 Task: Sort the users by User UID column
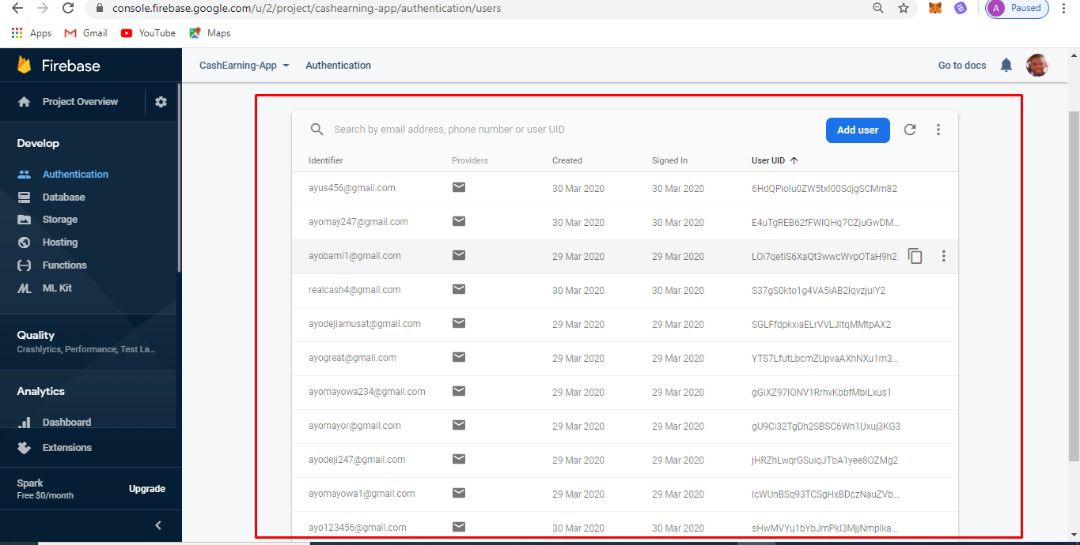click(x=774, y=160)
